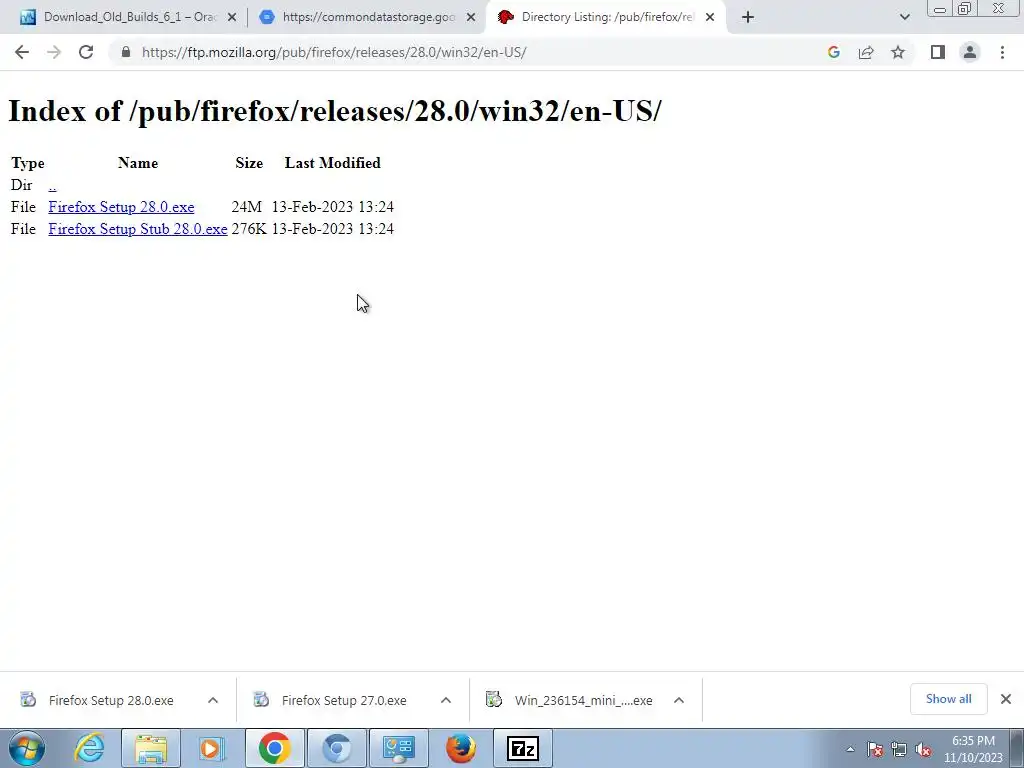The width and height of the screenshot is (1024, 768).
Task: Close the Download_Old_Builds_6_1 tab
Action: [x=232, y=17]
